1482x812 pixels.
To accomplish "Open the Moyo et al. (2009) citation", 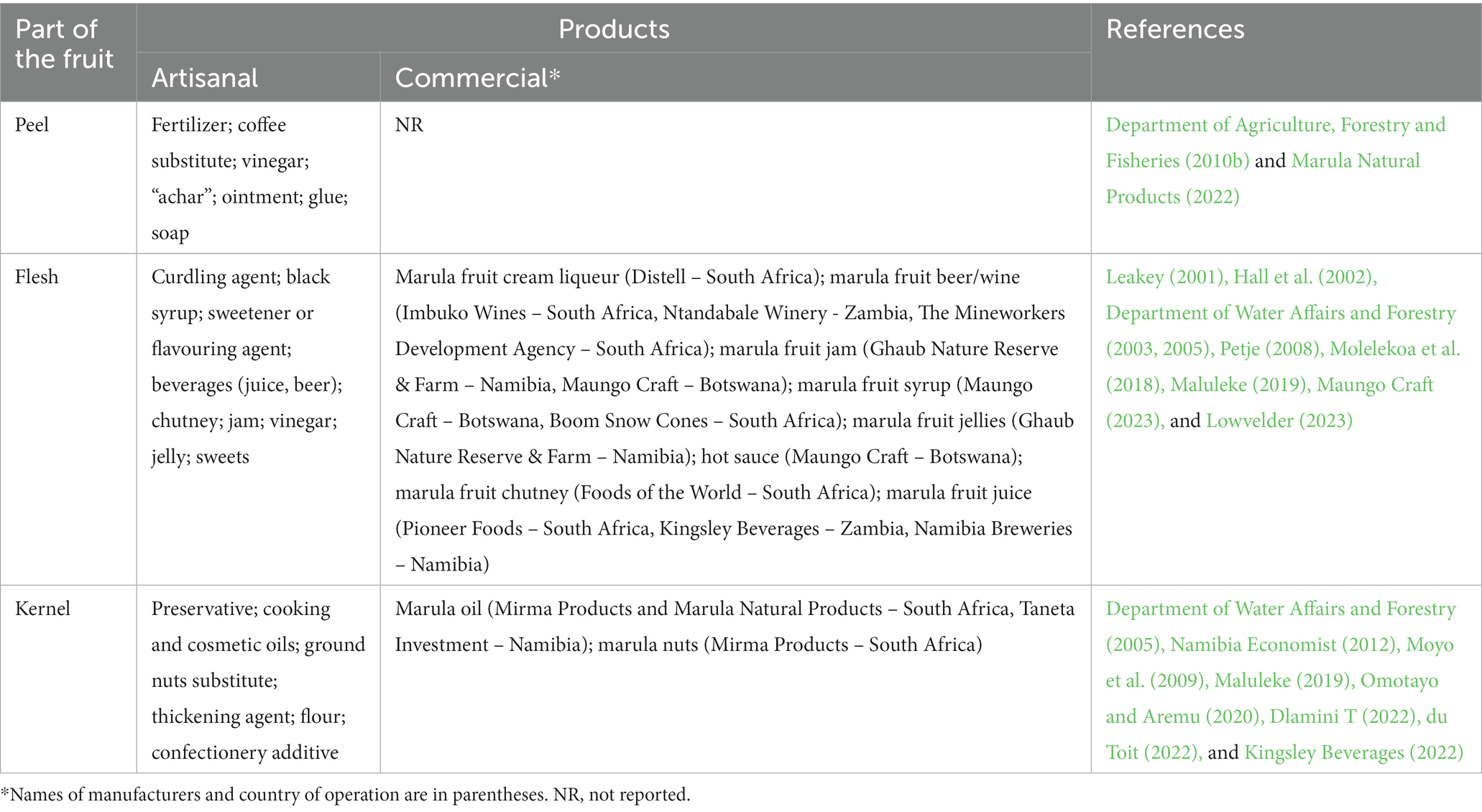I will 1279,663.
